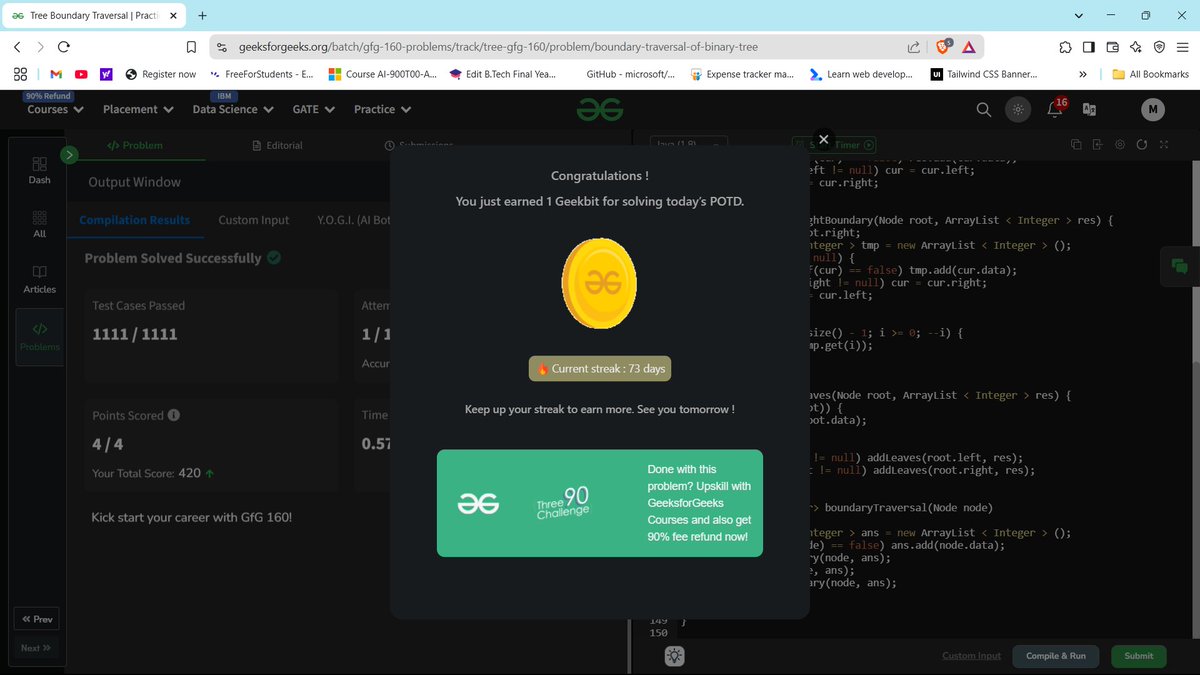Open the Problems sidebar item

point(39,337)
